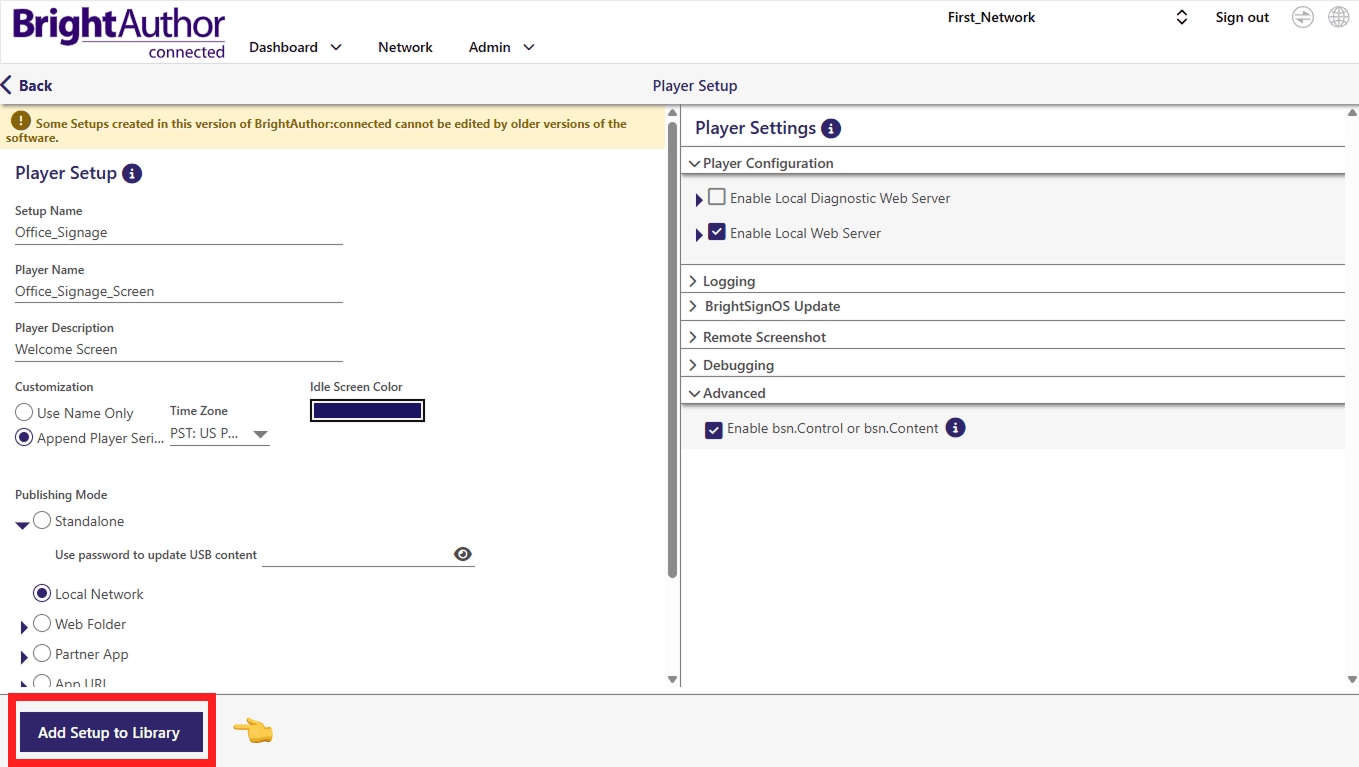Image resolution: width=1359 pixels, height=767 pixels.
Task: Click Add Setup to Library button
Action: tap(110, 732)
